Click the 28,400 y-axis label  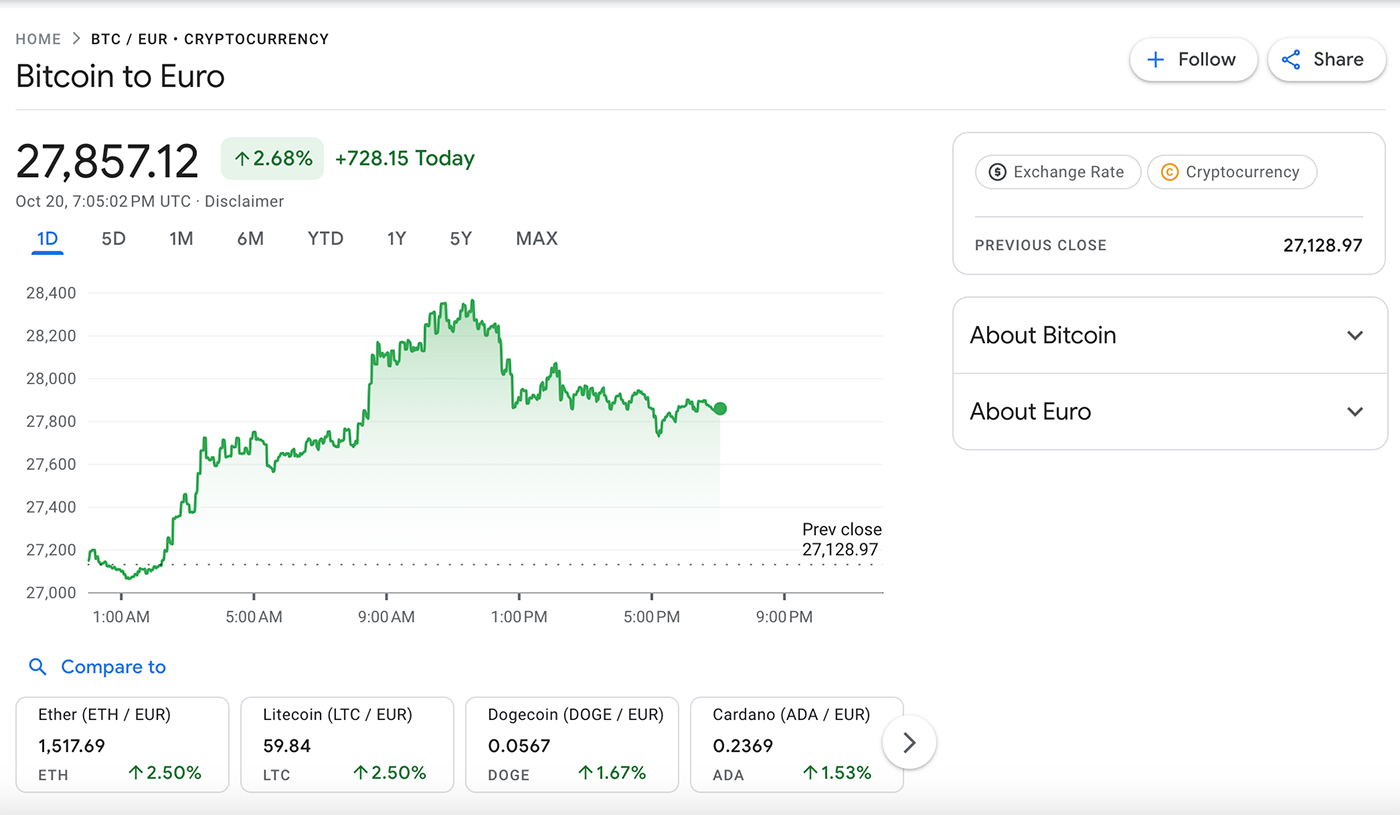[x=51, y=293]
